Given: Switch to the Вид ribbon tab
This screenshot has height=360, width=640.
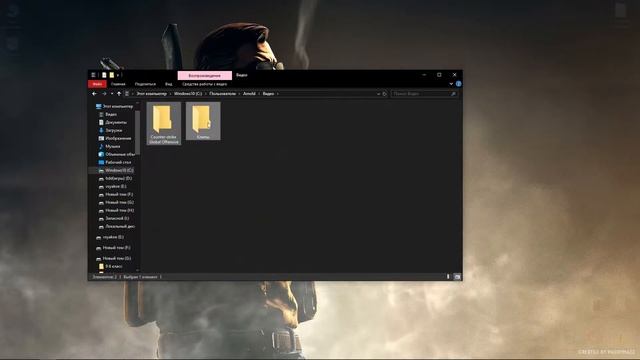Looking at the screenshot, I should coord(169,84).
